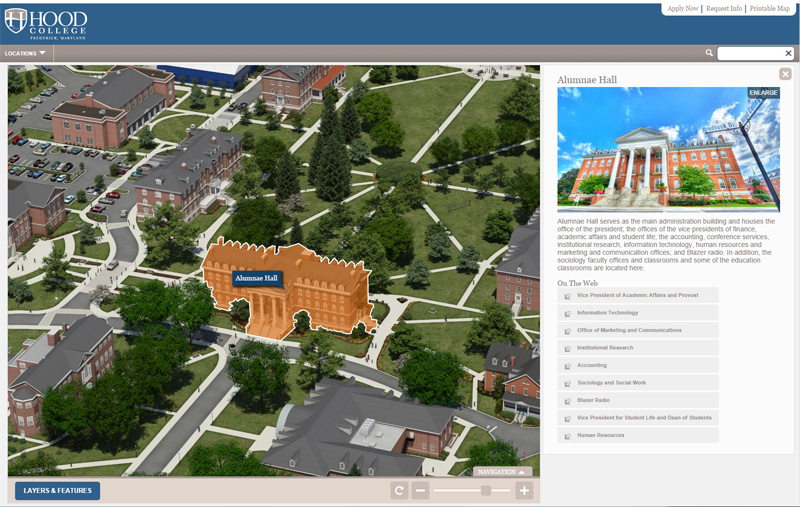This screenshot has width=800, height=507.
Task: Open the Printable Map link
Action: tap(769, 8)
